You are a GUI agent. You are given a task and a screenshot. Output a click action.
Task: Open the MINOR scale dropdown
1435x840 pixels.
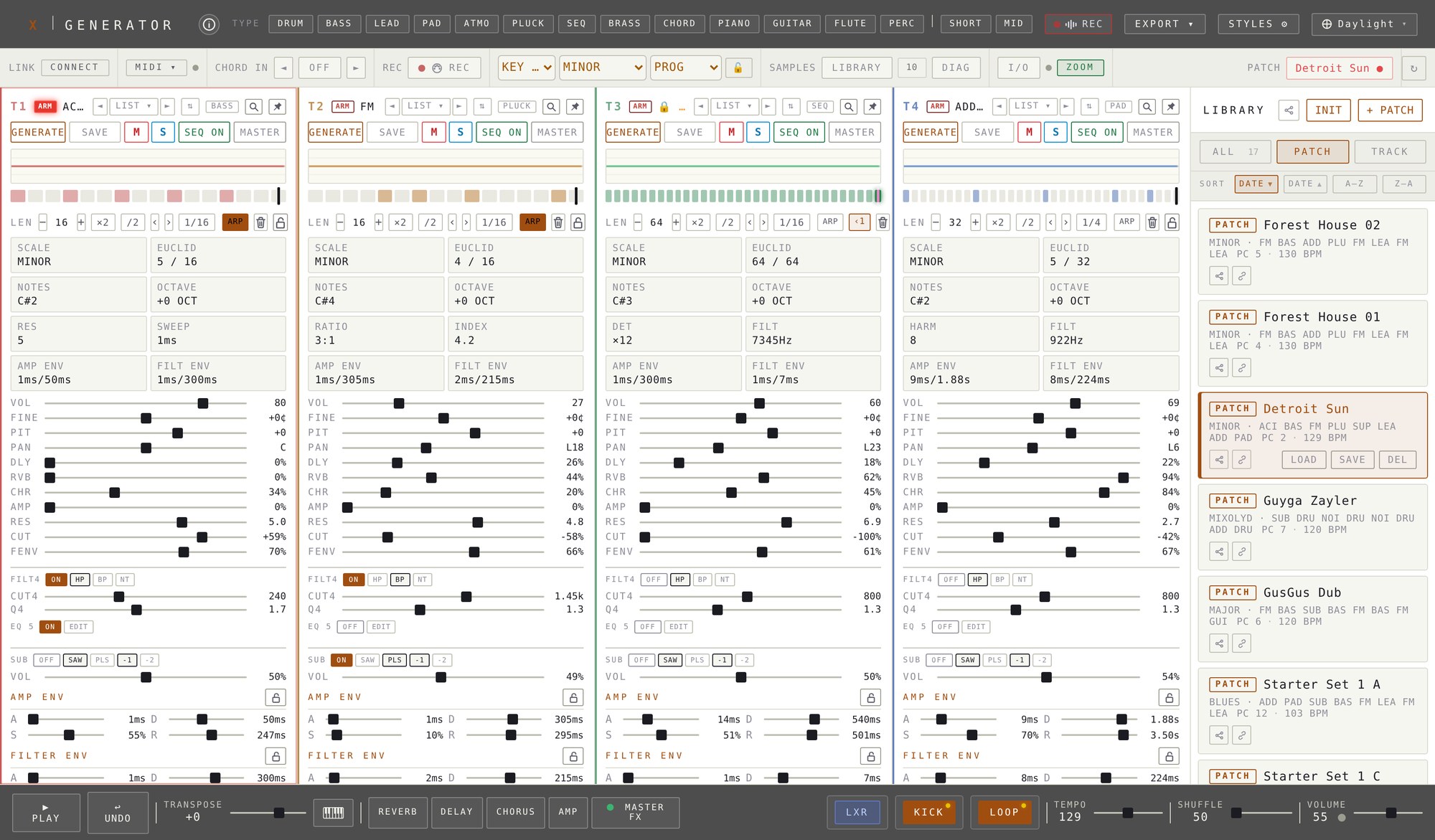[603, 67]
